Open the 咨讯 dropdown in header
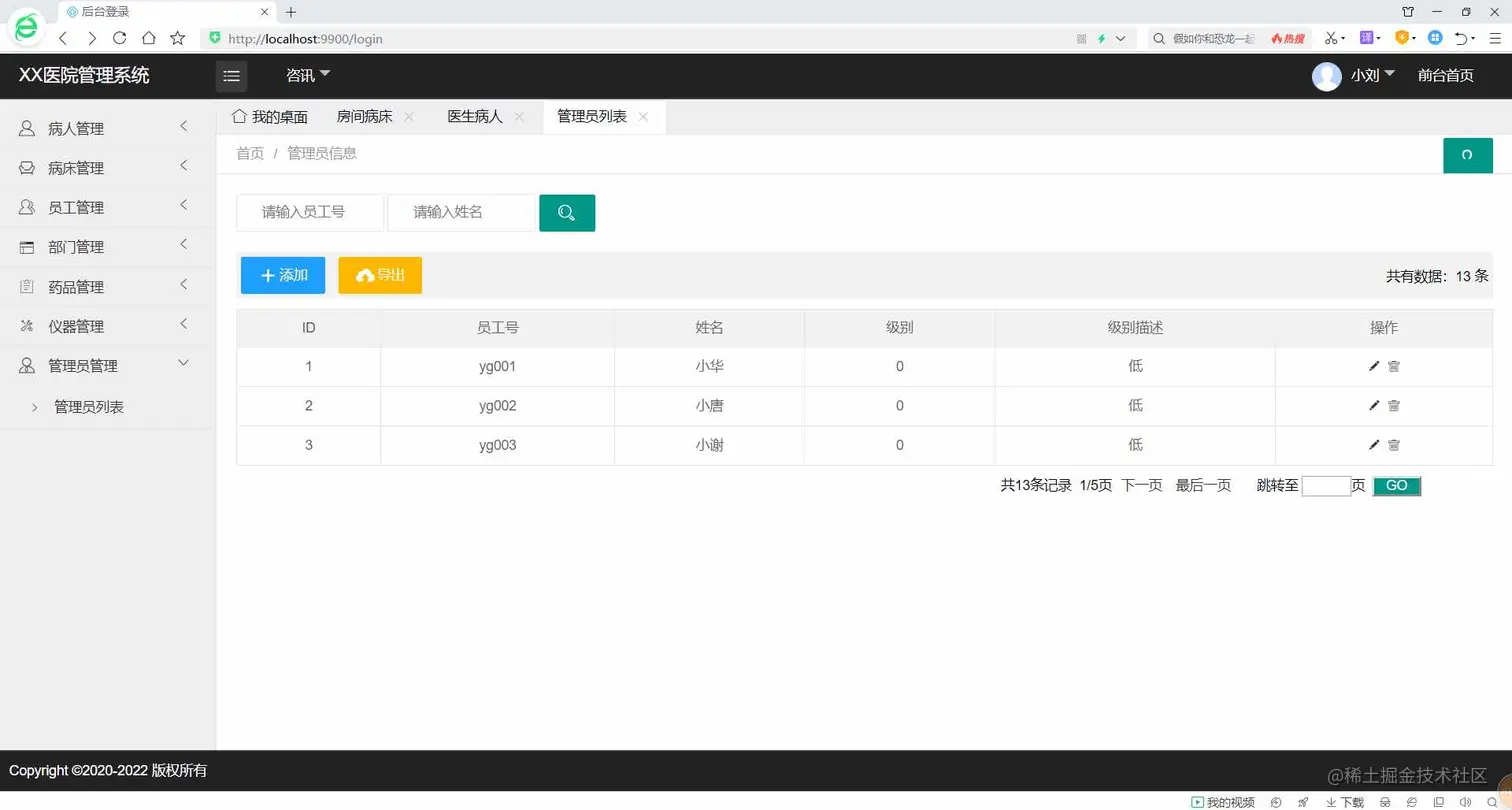This screenshot has width=1512, height=810. click(x=308, y=76)
